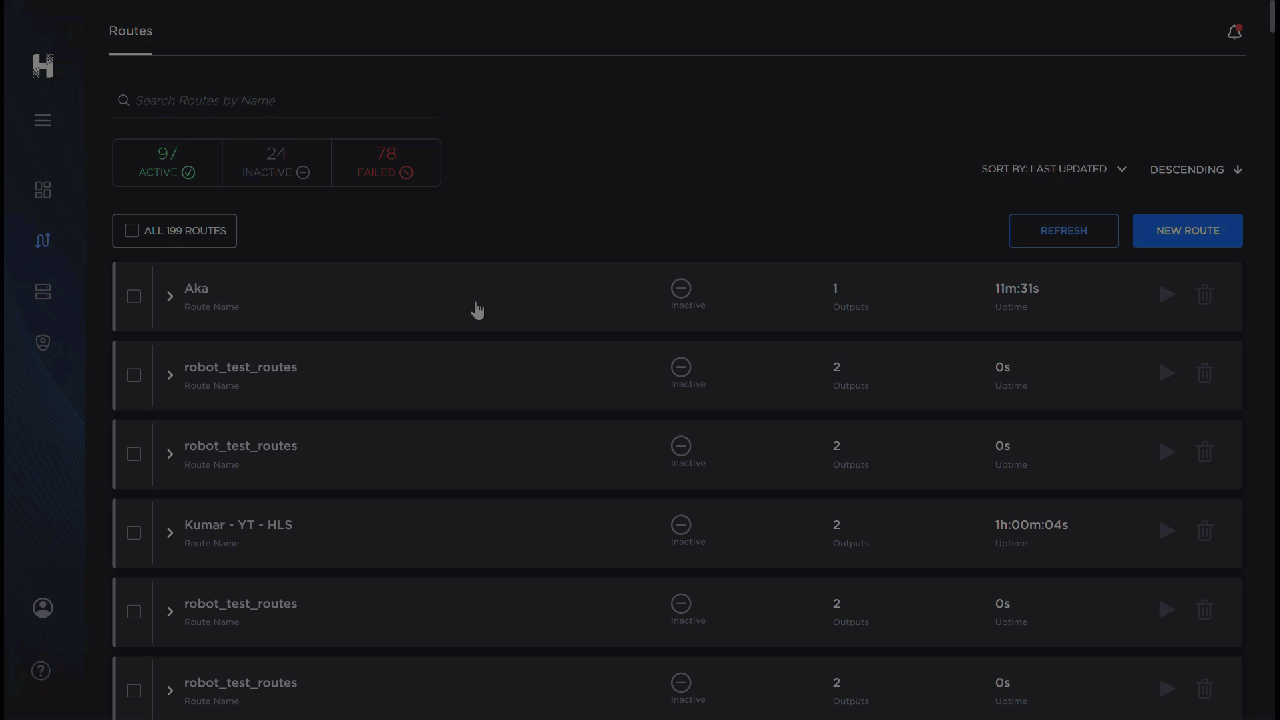Open the notification bell at top right
The width and height of the screenshot is (1280, 720).
[x=1234, y=31]
